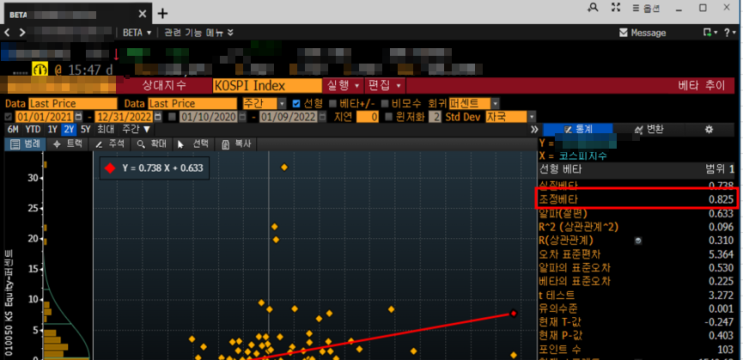The width and height of the screenshot is (743, 360).
Task: Click the 01/01/2021 start date field
Action: (x=45, y=117)
